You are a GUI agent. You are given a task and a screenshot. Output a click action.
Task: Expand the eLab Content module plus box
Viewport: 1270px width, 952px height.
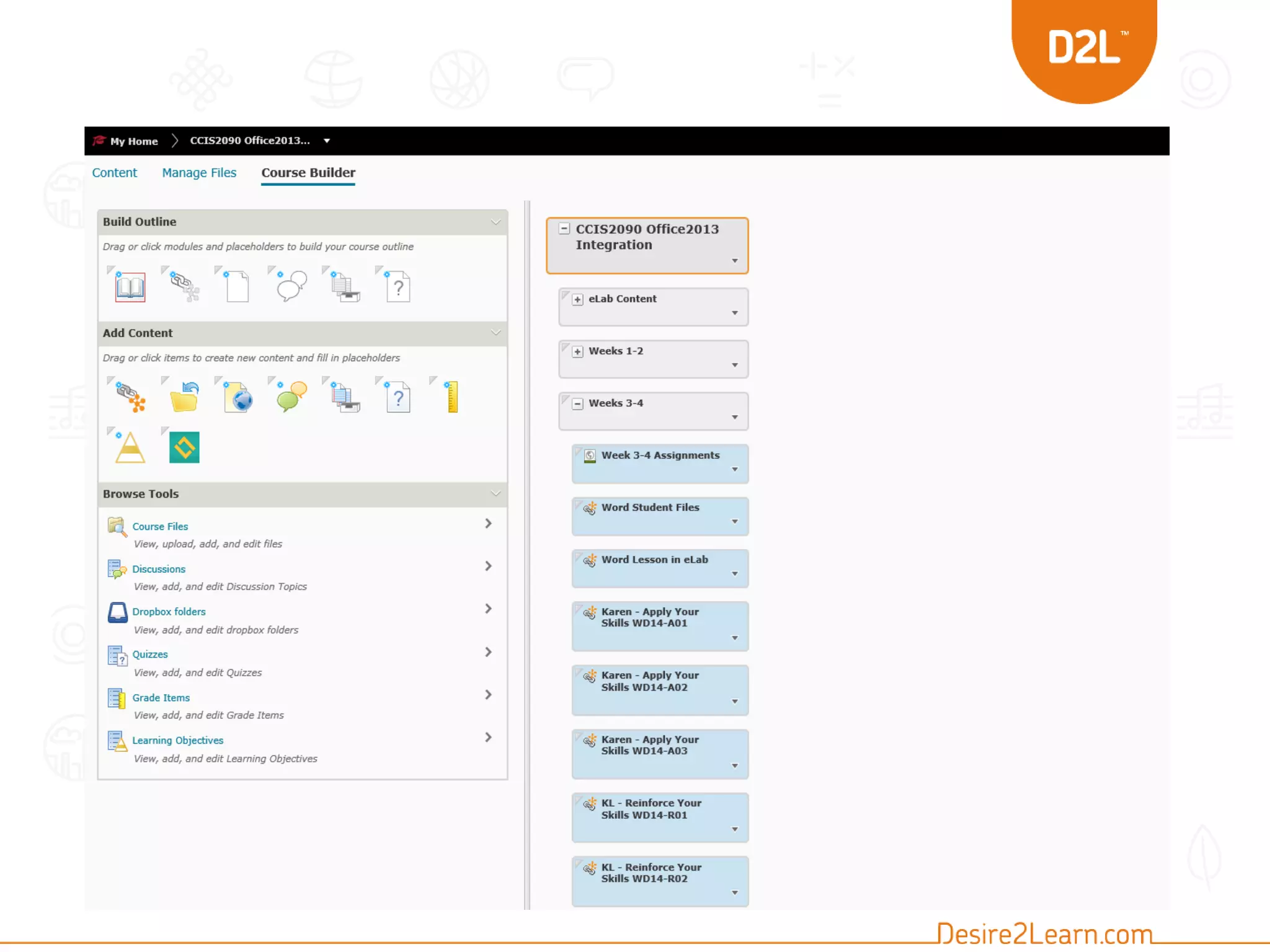click(577, 300)
